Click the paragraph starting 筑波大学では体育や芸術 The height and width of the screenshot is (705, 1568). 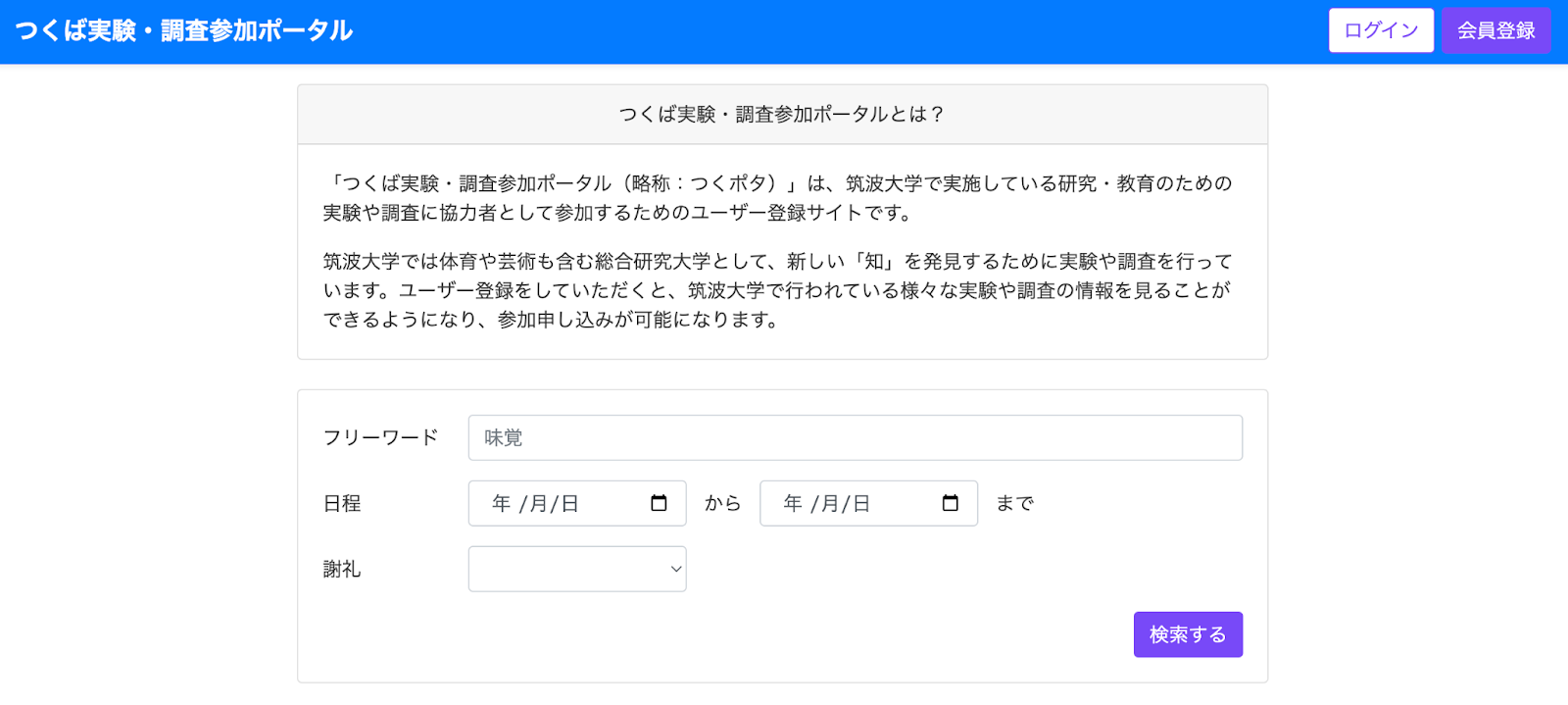[778, 290]
